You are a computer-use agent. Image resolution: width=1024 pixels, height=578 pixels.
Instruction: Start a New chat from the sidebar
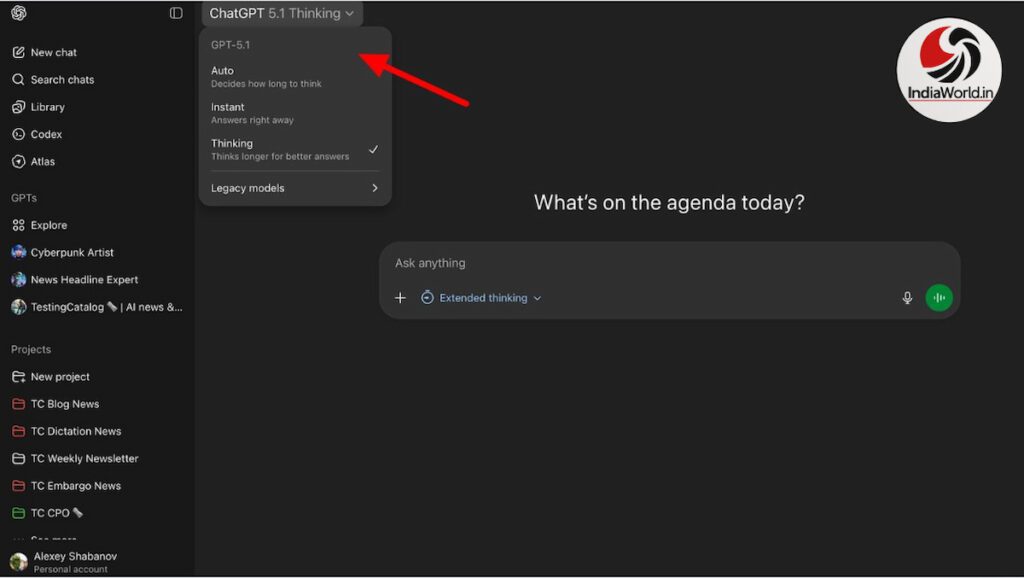tap(53, 52)
